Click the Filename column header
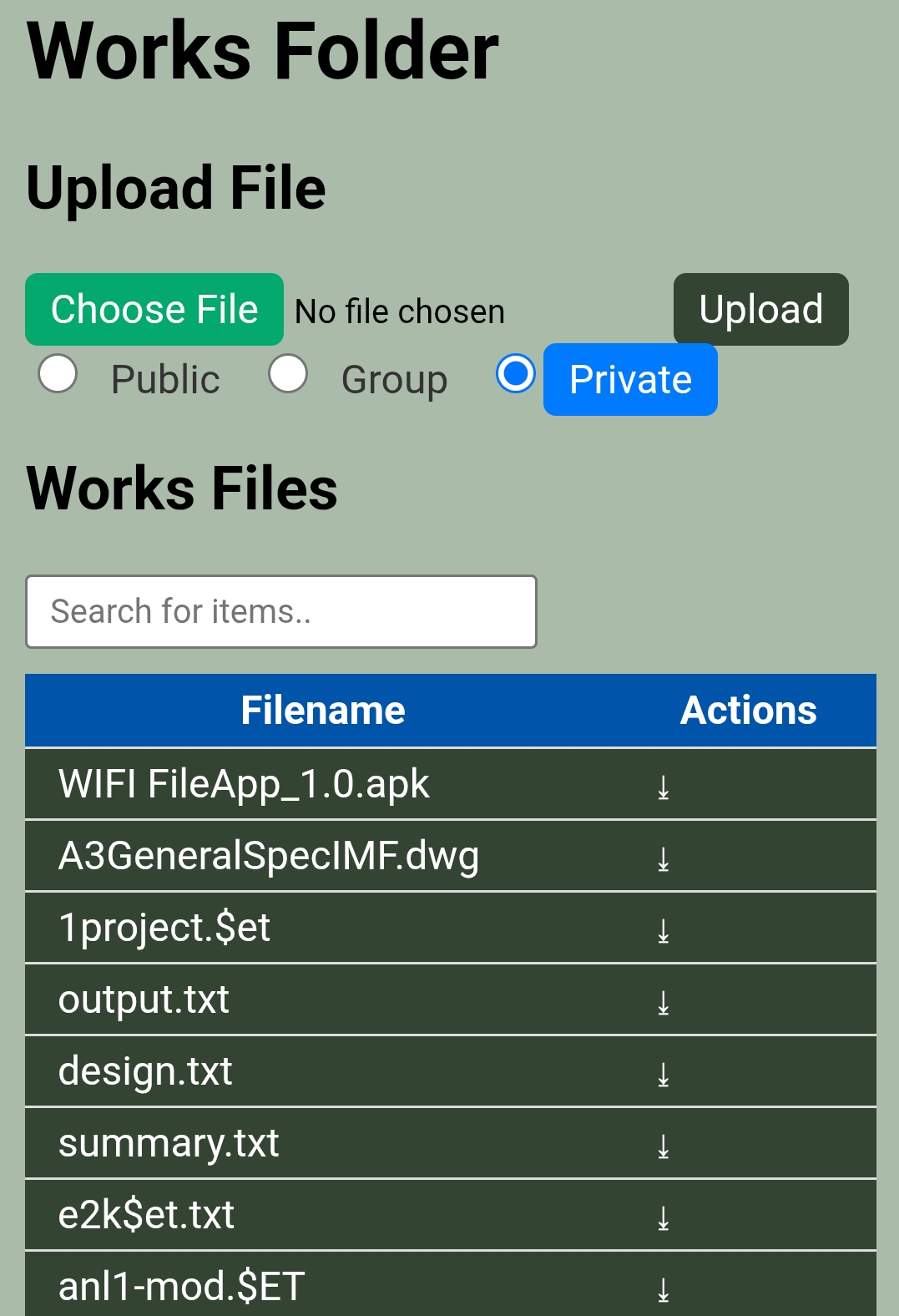This screenshot has height=1316, width=899. (x=323, y=711)
